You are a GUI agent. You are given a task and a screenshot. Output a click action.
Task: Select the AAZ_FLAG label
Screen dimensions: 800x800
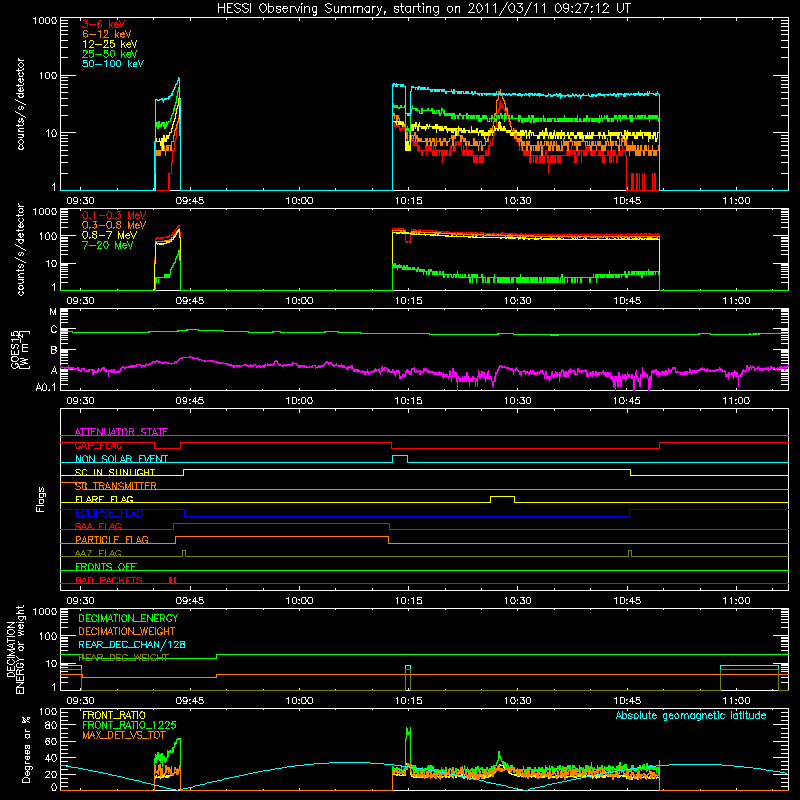click(98, 553)
